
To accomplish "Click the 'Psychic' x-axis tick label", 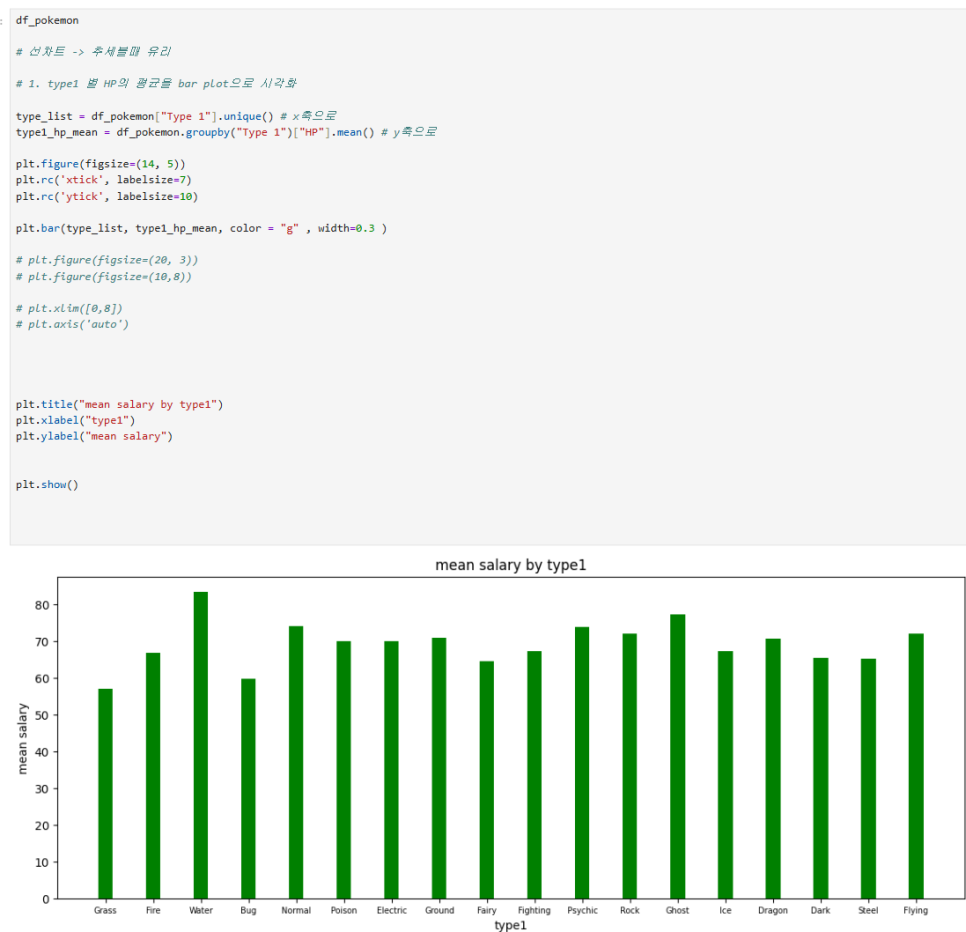I will 582,910.
